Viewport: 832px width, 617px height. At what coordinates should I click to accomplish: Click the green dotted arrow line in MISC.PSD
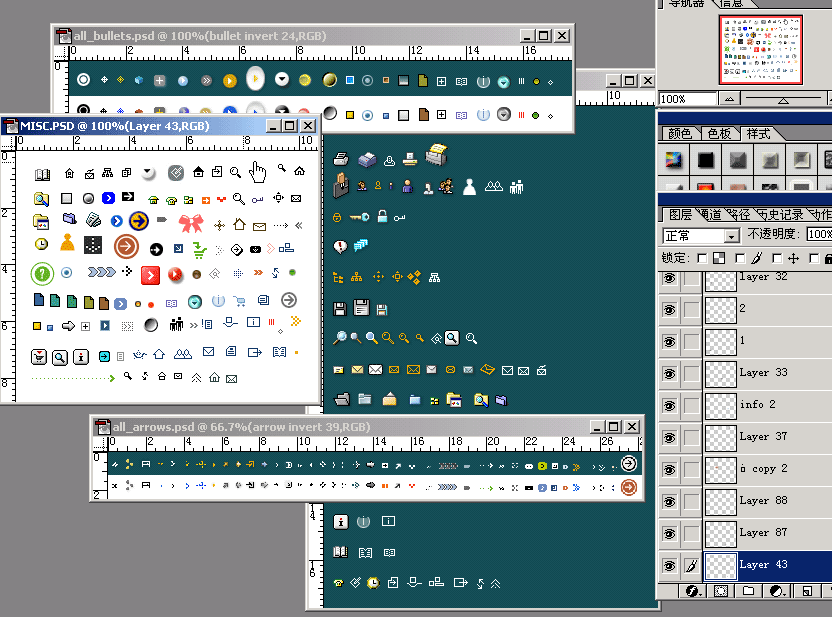coord(73,378)
